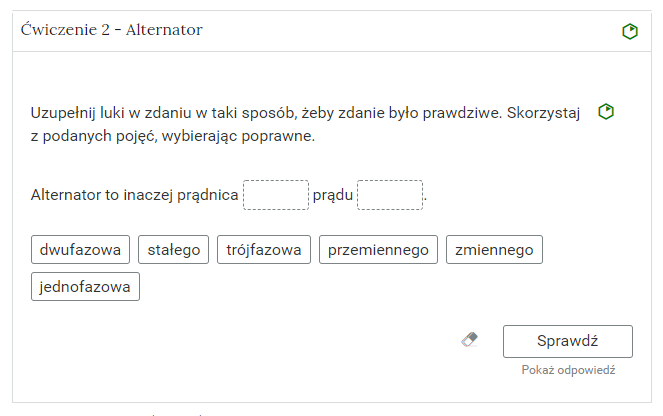Open the Pokaż odpowiedź link
663x416 pixels.
(568, 370)
